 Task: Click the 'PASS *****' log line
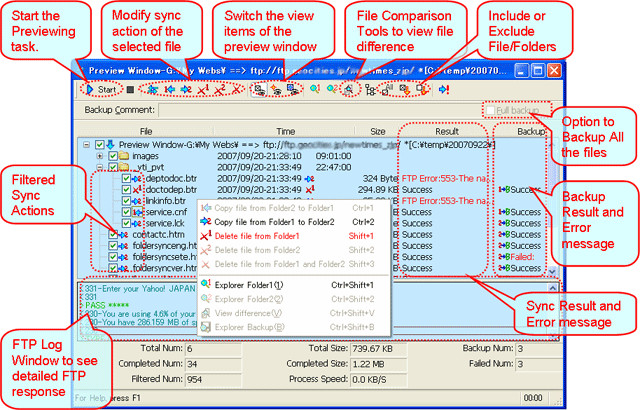[107, 305]
